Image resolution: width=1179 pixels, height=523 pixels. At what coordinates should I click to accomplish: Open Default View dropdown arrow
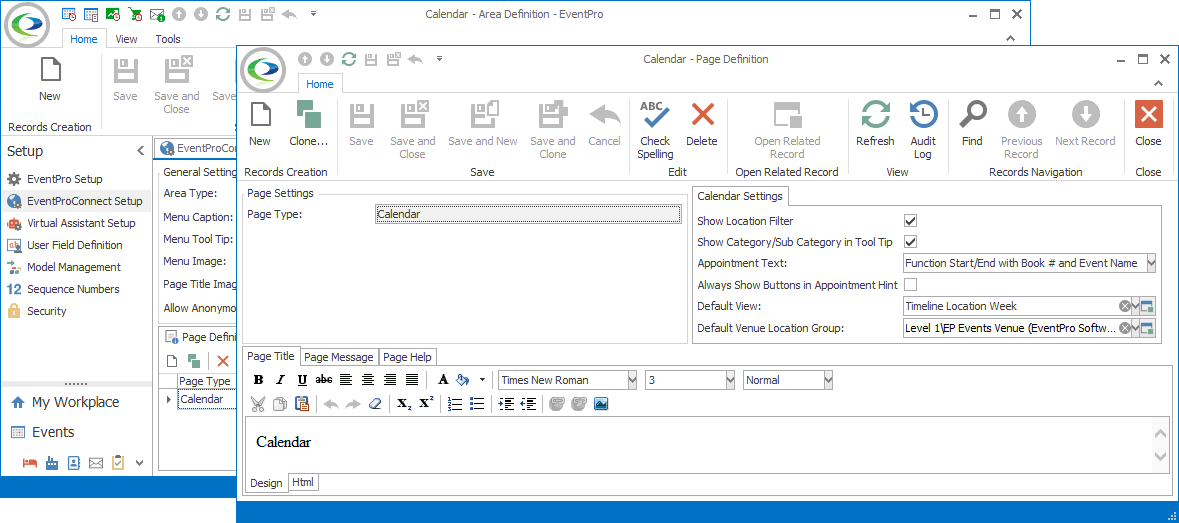point(1135,307)
